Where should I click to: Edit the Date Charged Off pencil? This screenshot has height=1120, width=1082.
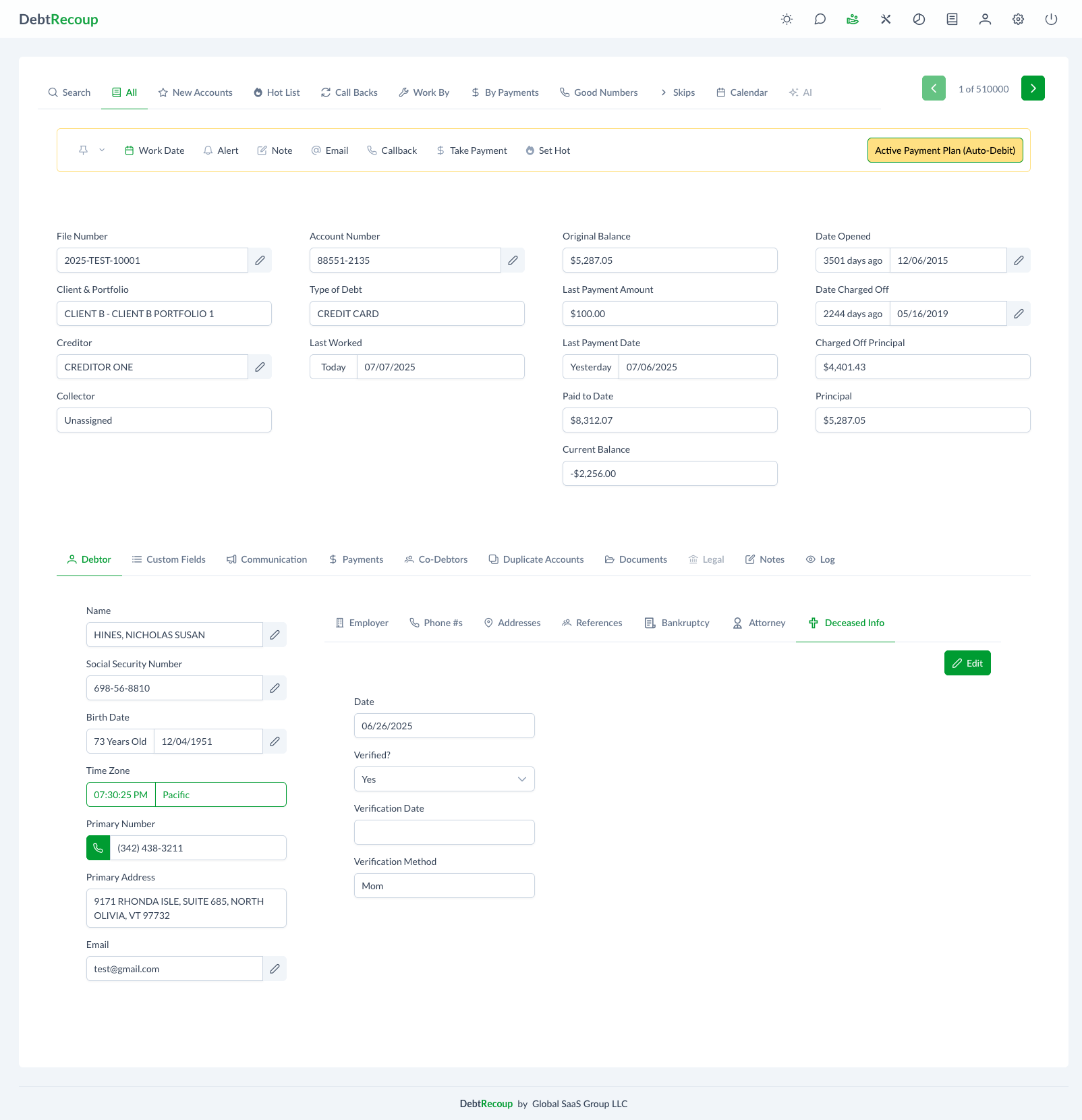pos(1019,314)
